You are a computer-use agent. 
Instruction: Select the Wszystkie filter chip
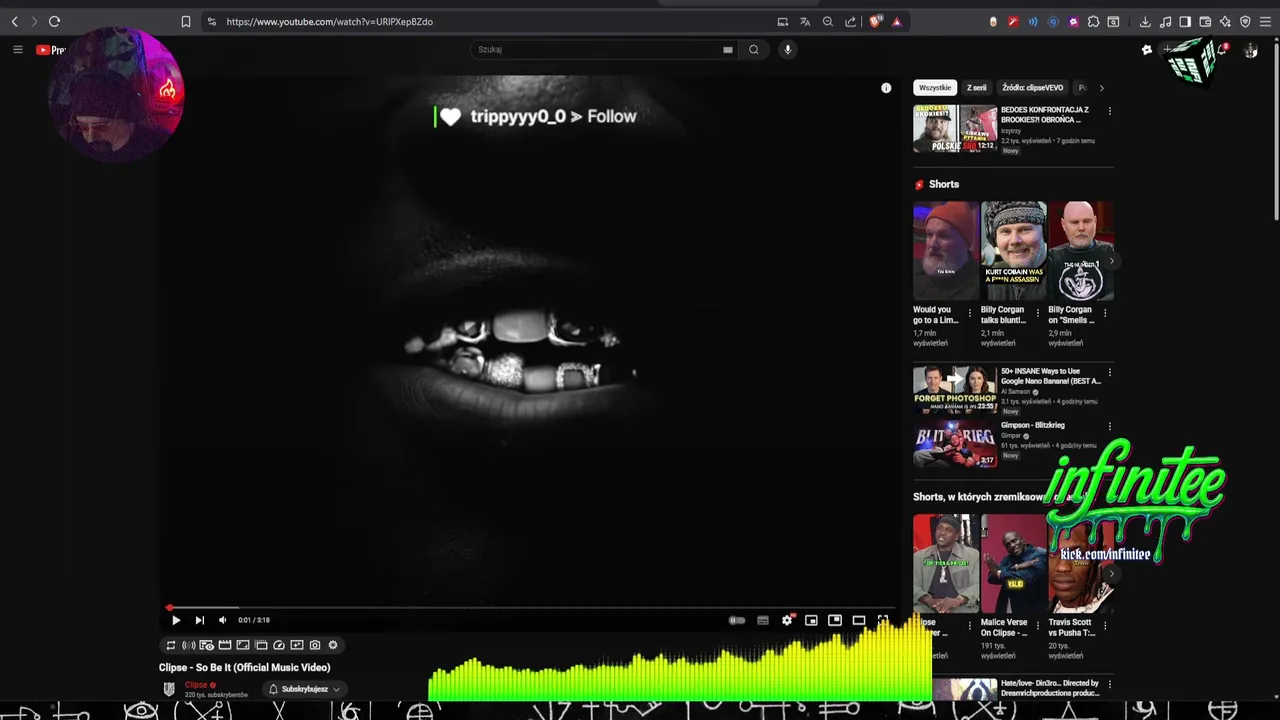point(935,88)
